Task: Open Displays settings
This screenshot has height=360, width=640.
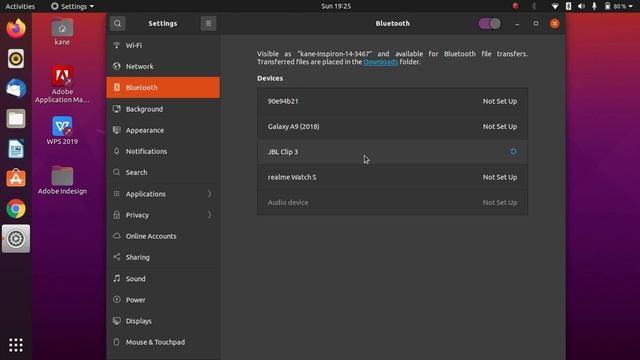Action: click(163, 321)
